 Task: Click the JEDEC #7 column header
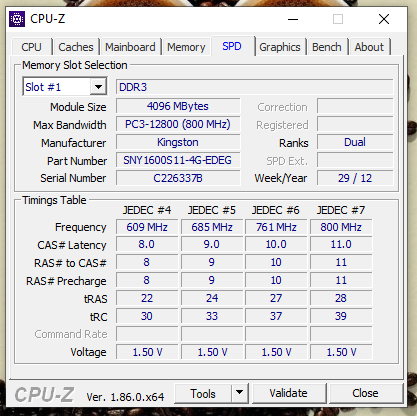click(341, 210)
